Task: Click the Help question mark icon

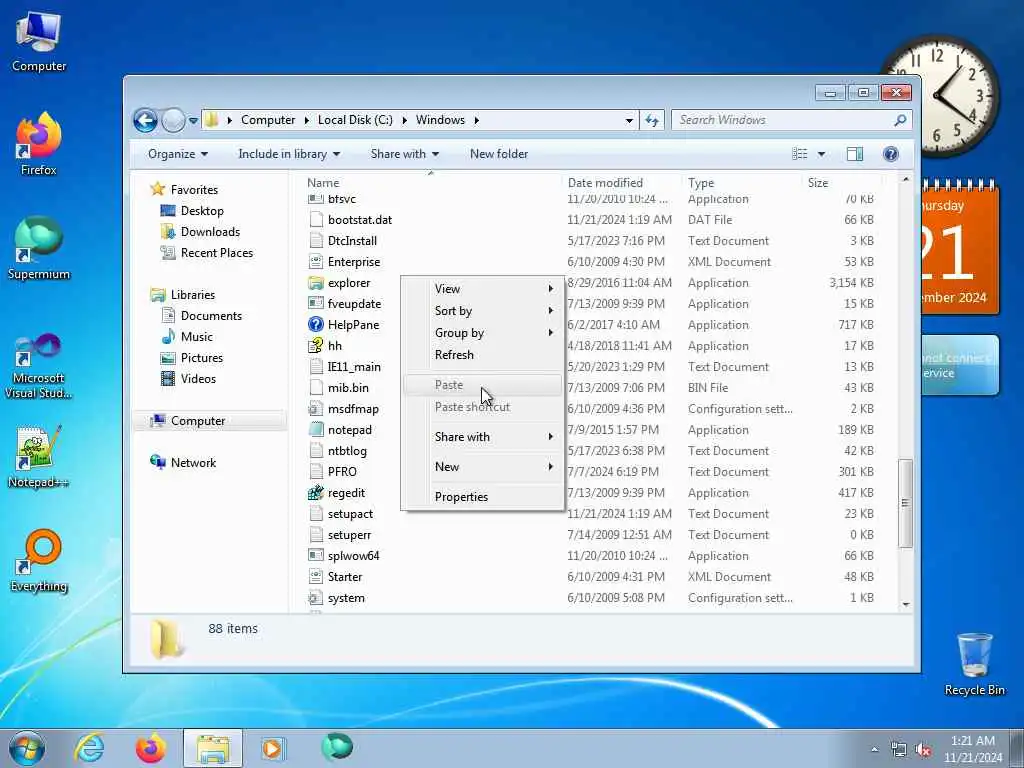Action: pos(891,154)
